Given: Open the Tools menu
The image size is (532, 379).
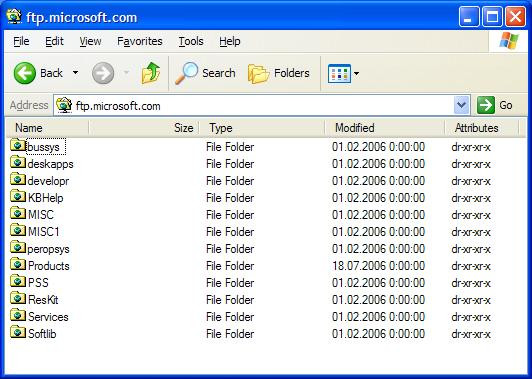Looking at the screenshot, I should click(191, 41).
